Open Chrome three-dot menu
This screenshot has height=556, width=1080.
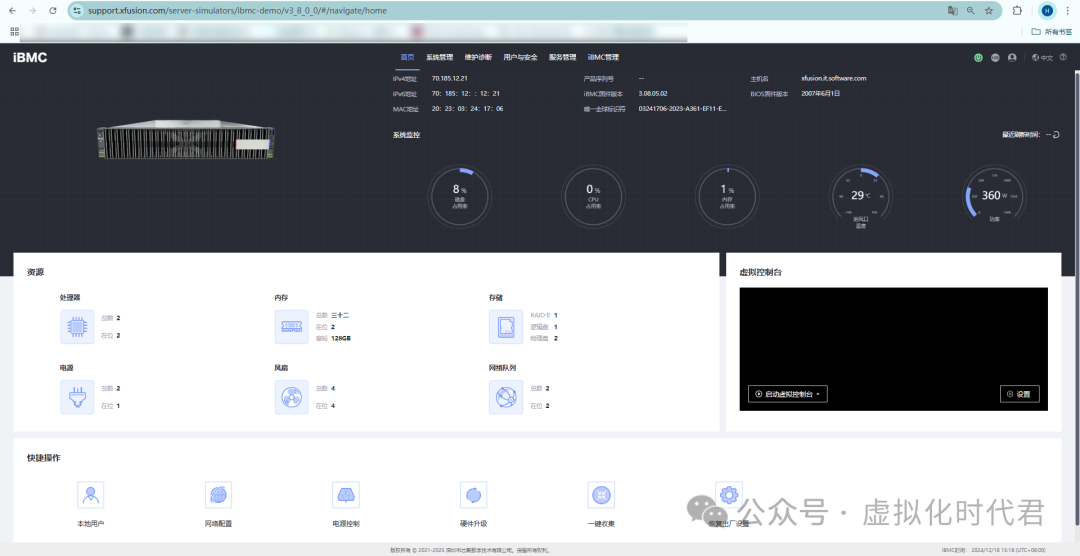pos(1067,10)
